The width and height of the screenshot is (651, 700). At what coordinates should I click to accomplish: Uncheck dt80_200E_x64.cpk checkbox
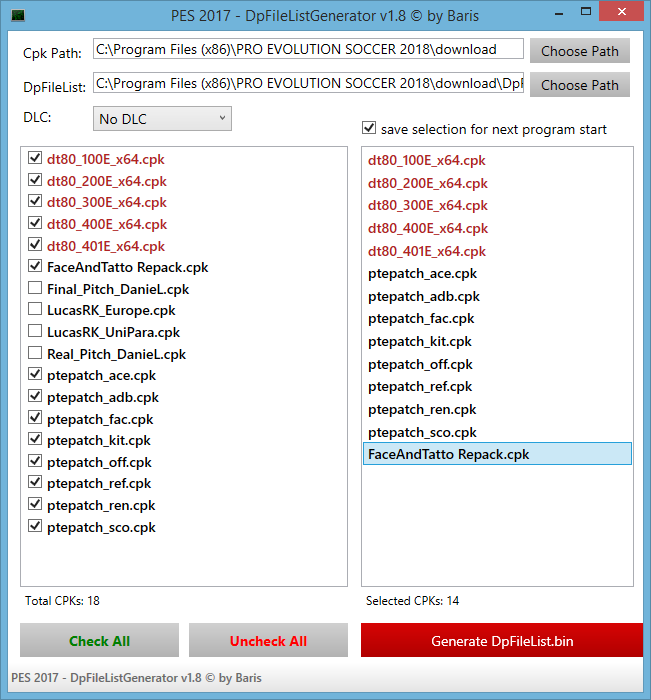click(35, 180)
